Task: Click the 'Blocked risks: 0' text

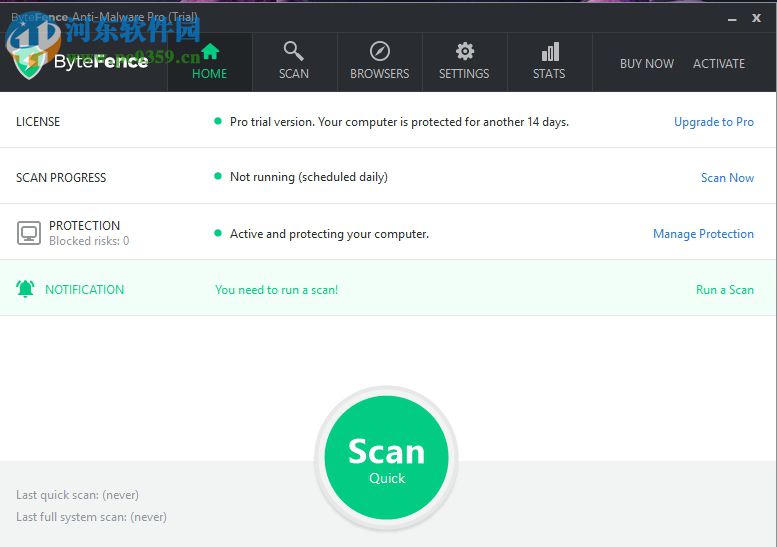Action: pos(89,241)
